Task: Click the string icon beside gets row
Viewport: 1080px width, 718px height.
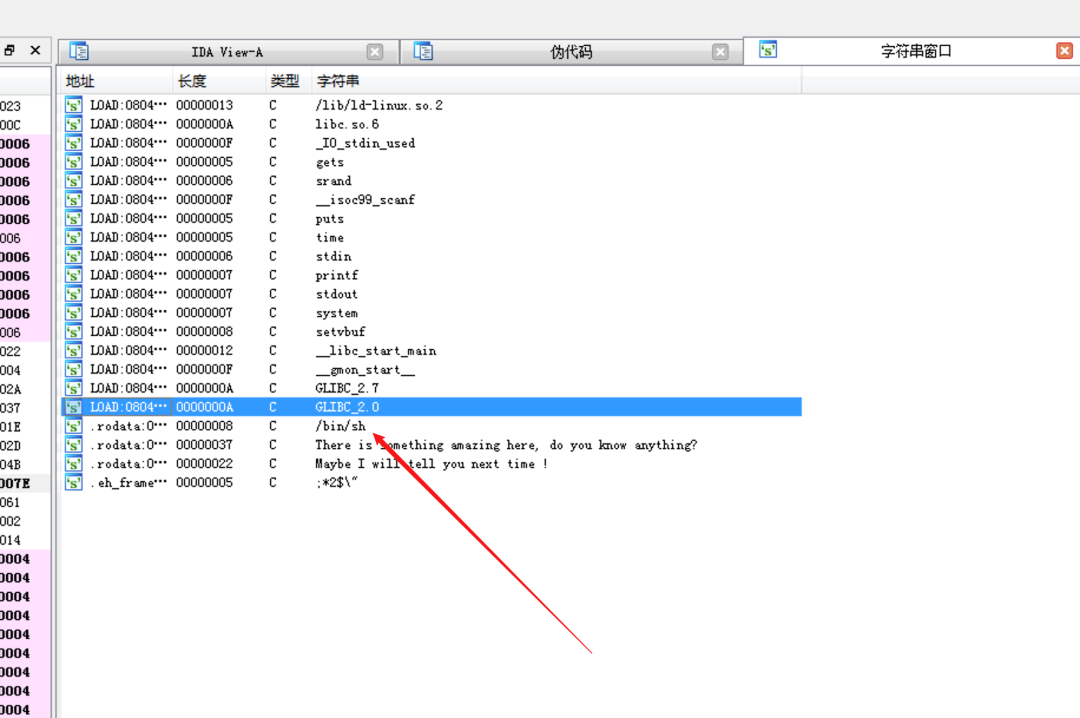Action: [x=73, y=162]
